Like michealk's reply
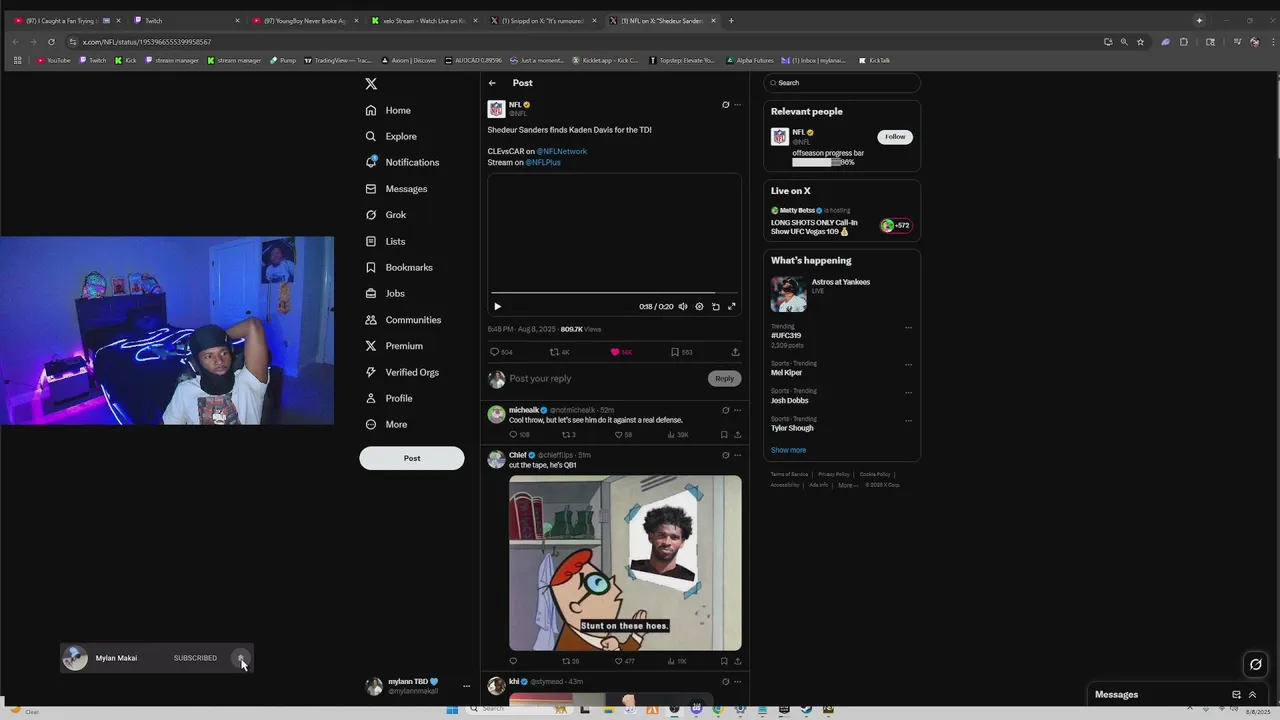 [623, 435]
